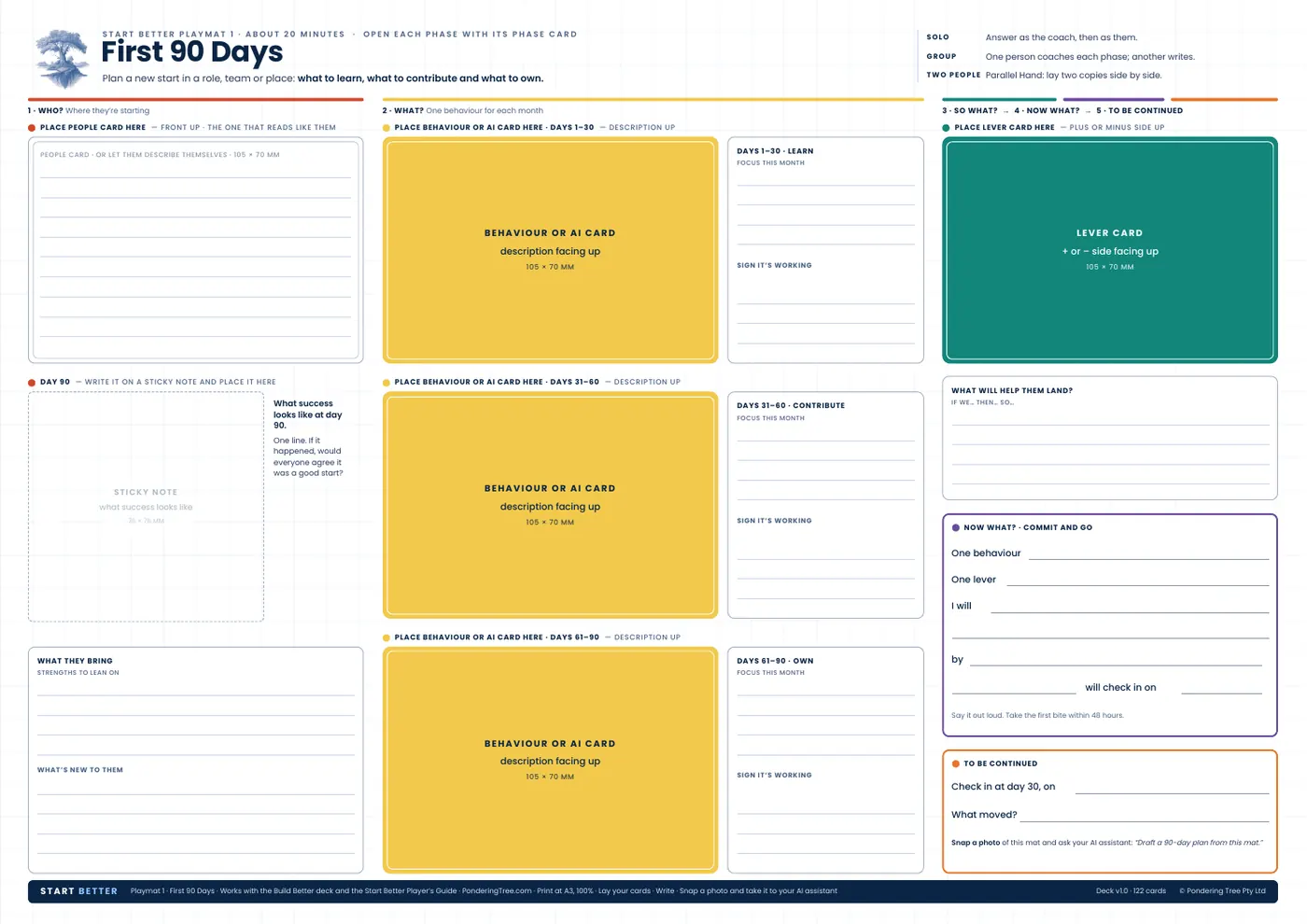Click © Pondering Tree Pty Ltd in footer
The width and height of the screenshot is (1307, 924).
[1222, 891]
